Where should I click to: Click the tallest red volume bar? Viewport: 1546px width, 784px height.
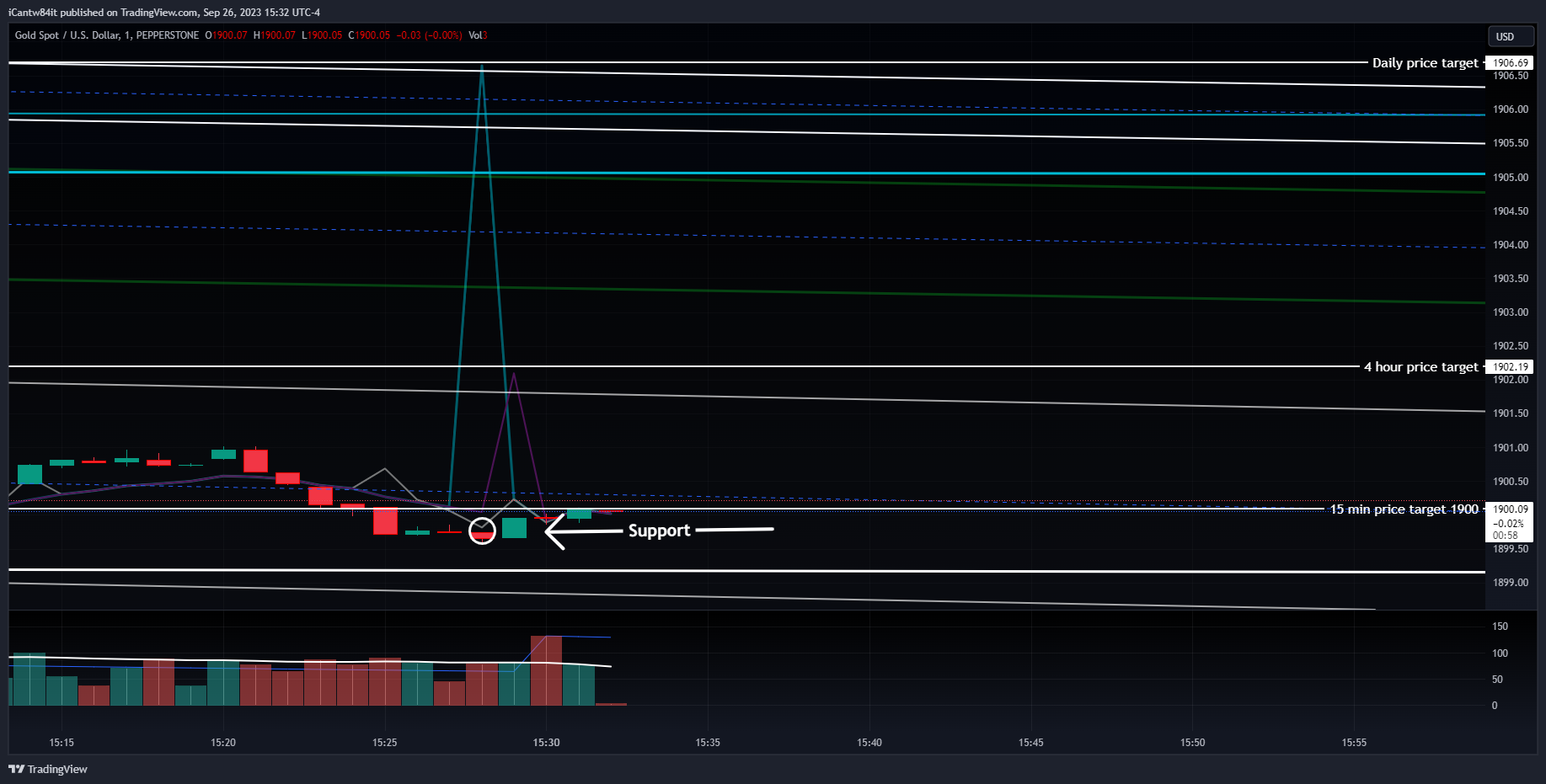pos(547,670)
